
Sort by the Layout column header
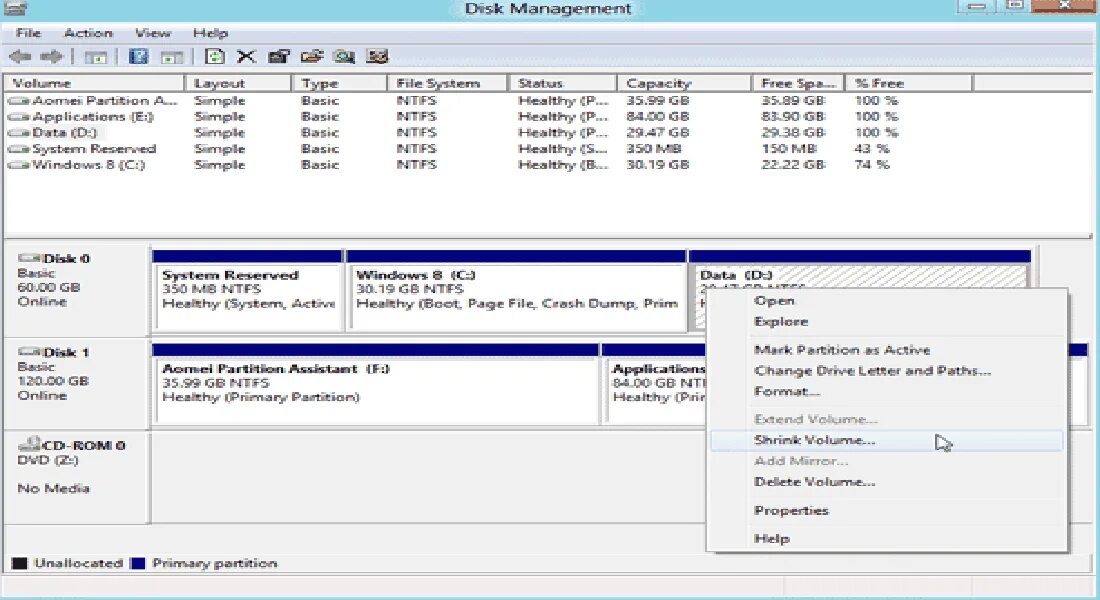click(239, 83)
